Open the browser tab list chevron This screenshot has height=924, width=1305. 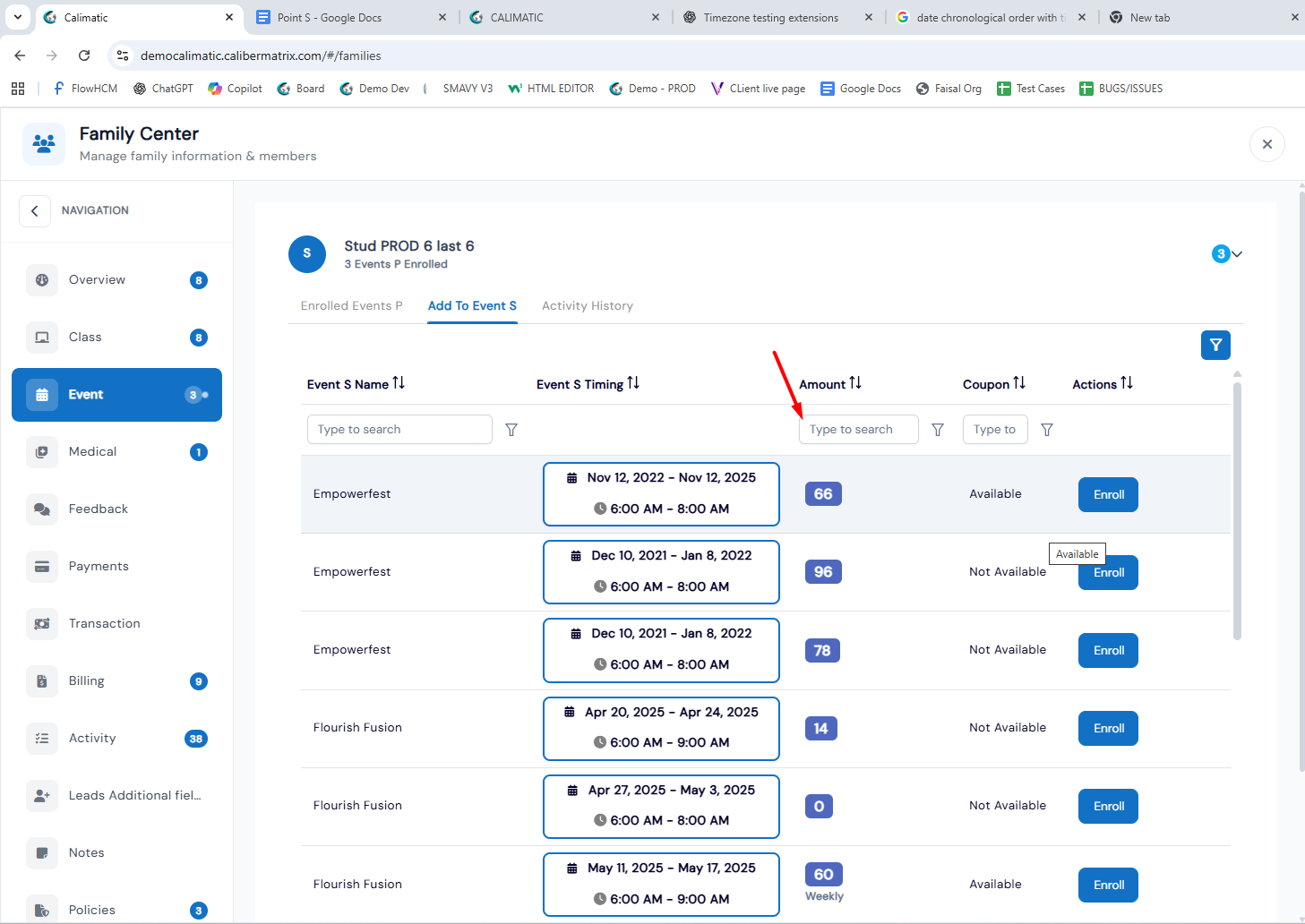pos(17,17)
